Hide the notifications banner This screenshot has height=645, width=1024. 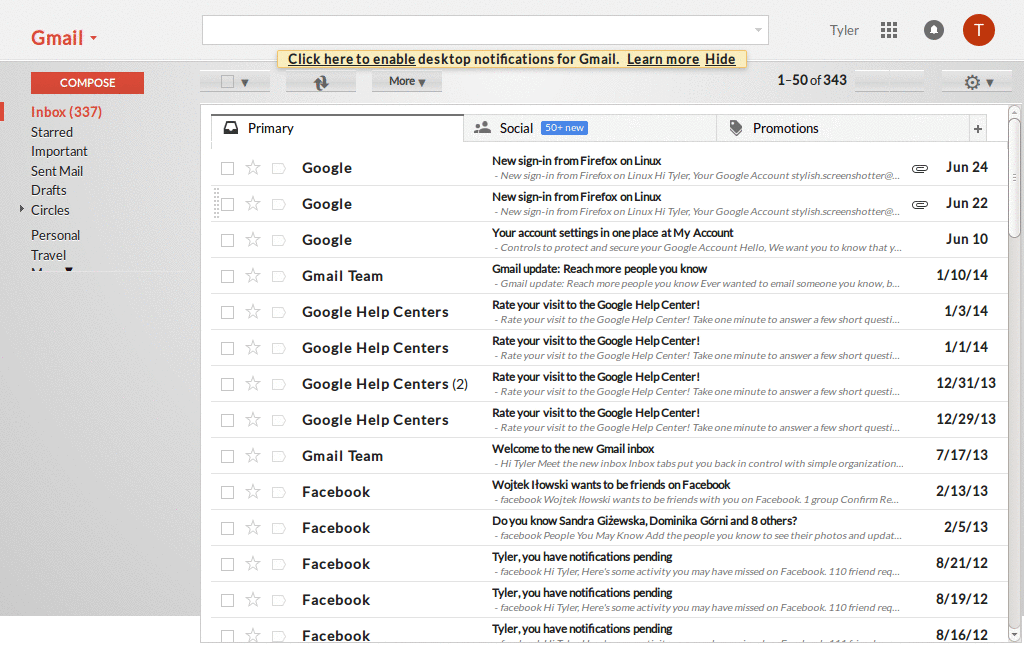[x=720, y=59]
